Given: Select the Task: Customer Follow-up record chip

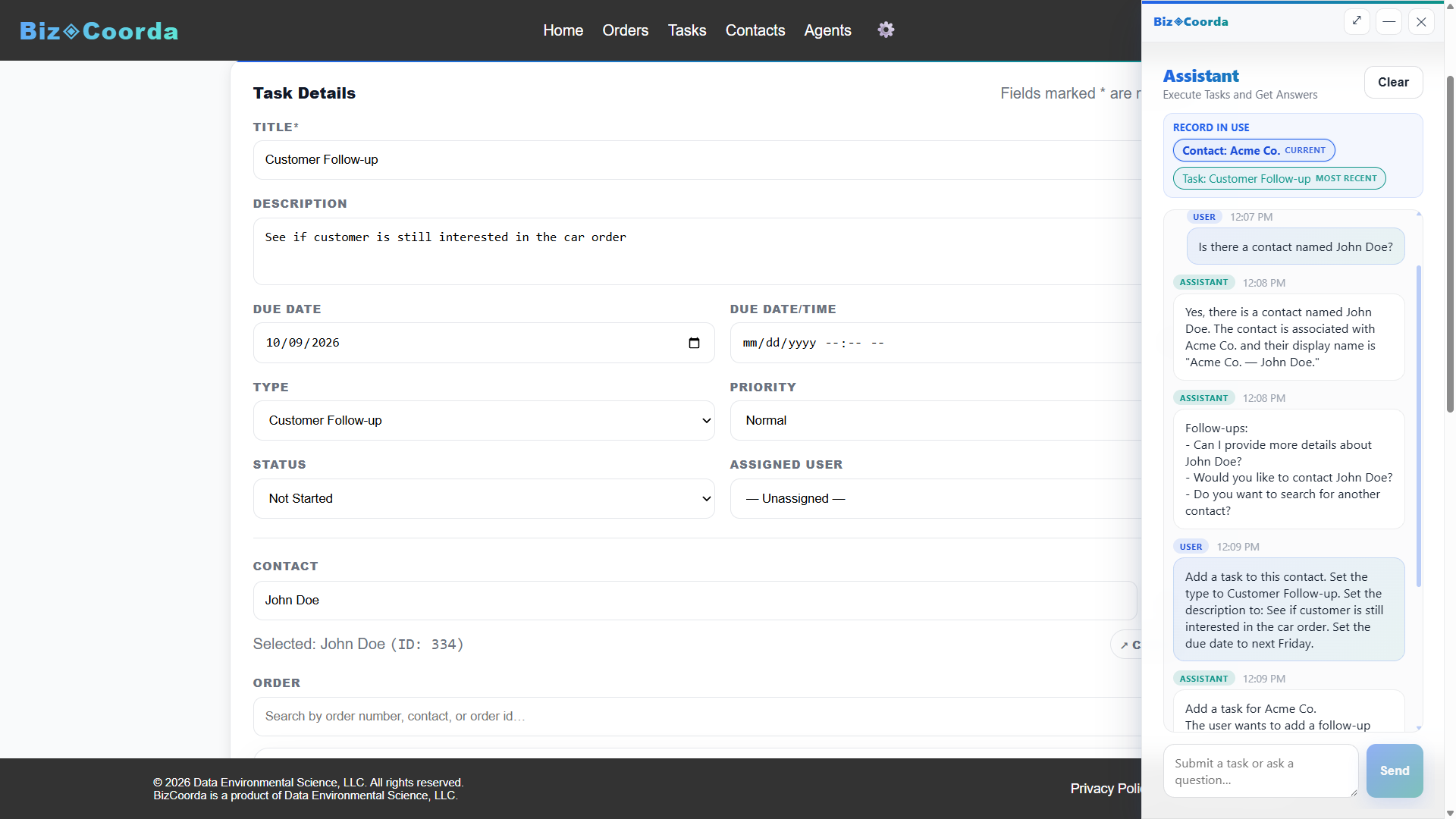Looking at the screenshot, I should [1279, 178].
